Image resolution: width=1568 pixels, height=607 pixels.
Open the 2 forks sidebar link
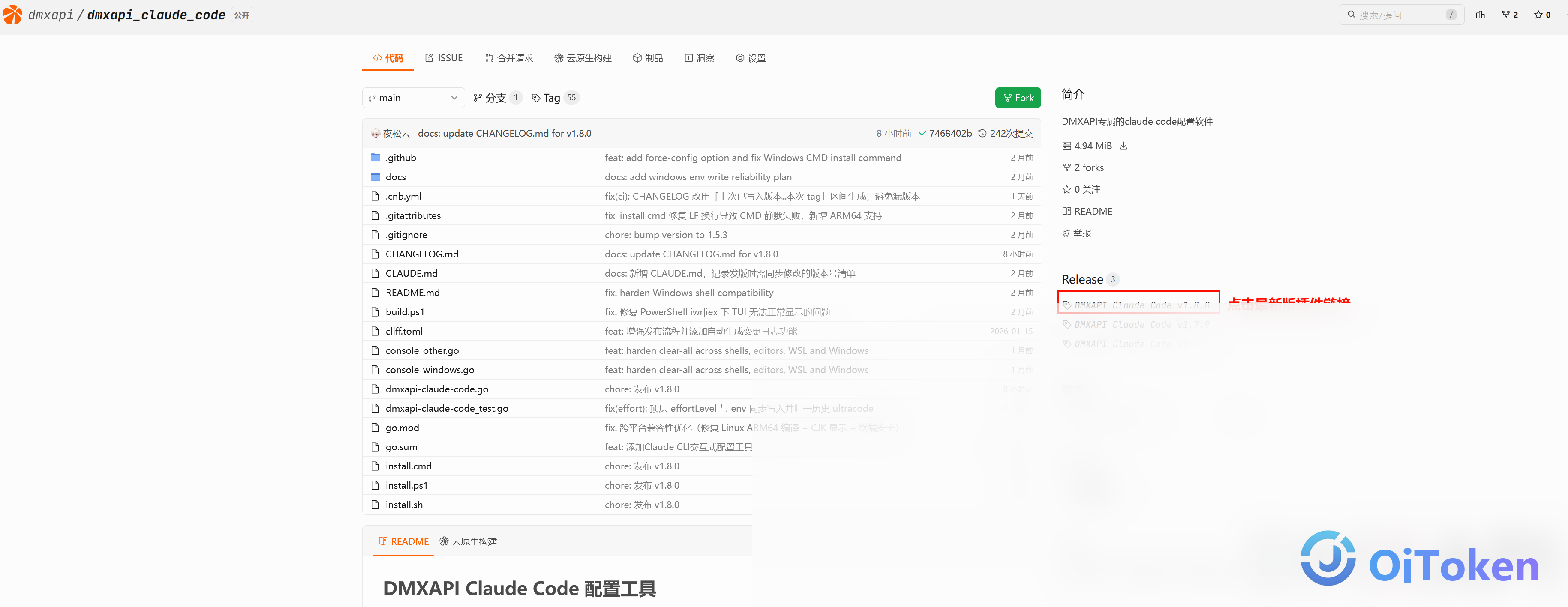(1083, 168)
